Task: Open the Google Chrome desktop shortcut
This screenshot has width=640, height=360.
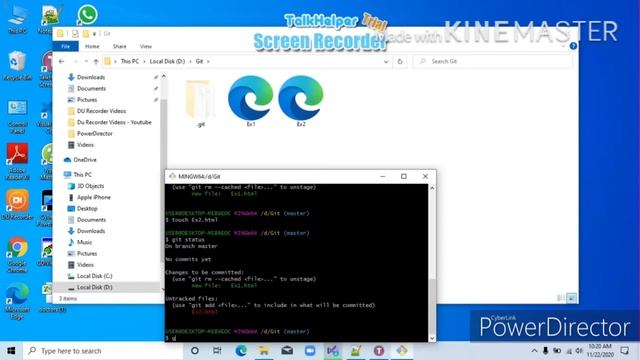Action: (x=17, y=254)
